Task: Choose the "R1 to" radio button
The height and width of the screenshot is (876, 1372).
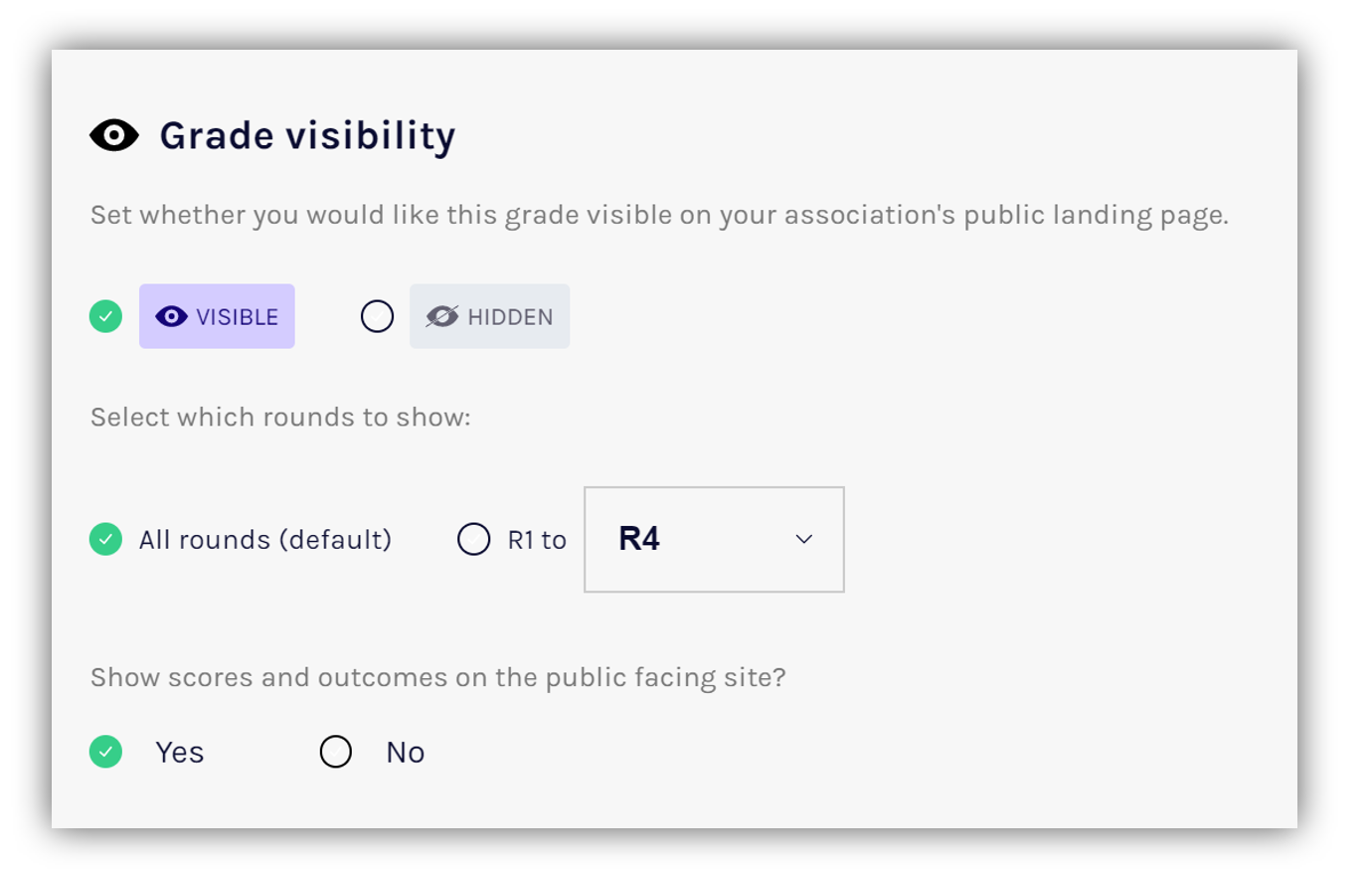Action: point(473,539)
